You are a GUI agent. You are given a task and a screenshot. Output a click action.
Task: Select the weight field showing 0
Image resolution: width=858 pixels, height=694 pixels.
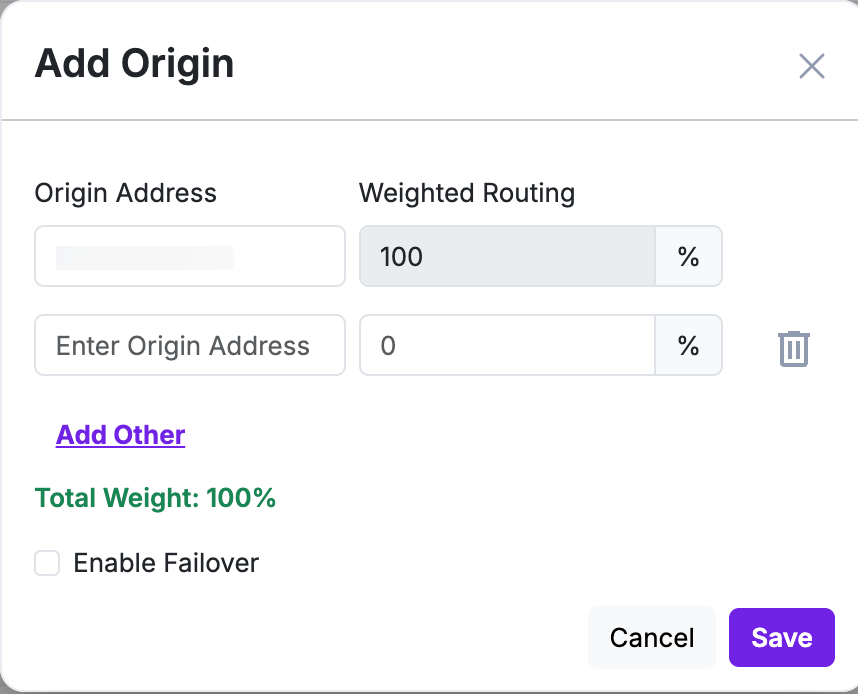(507, 345)
